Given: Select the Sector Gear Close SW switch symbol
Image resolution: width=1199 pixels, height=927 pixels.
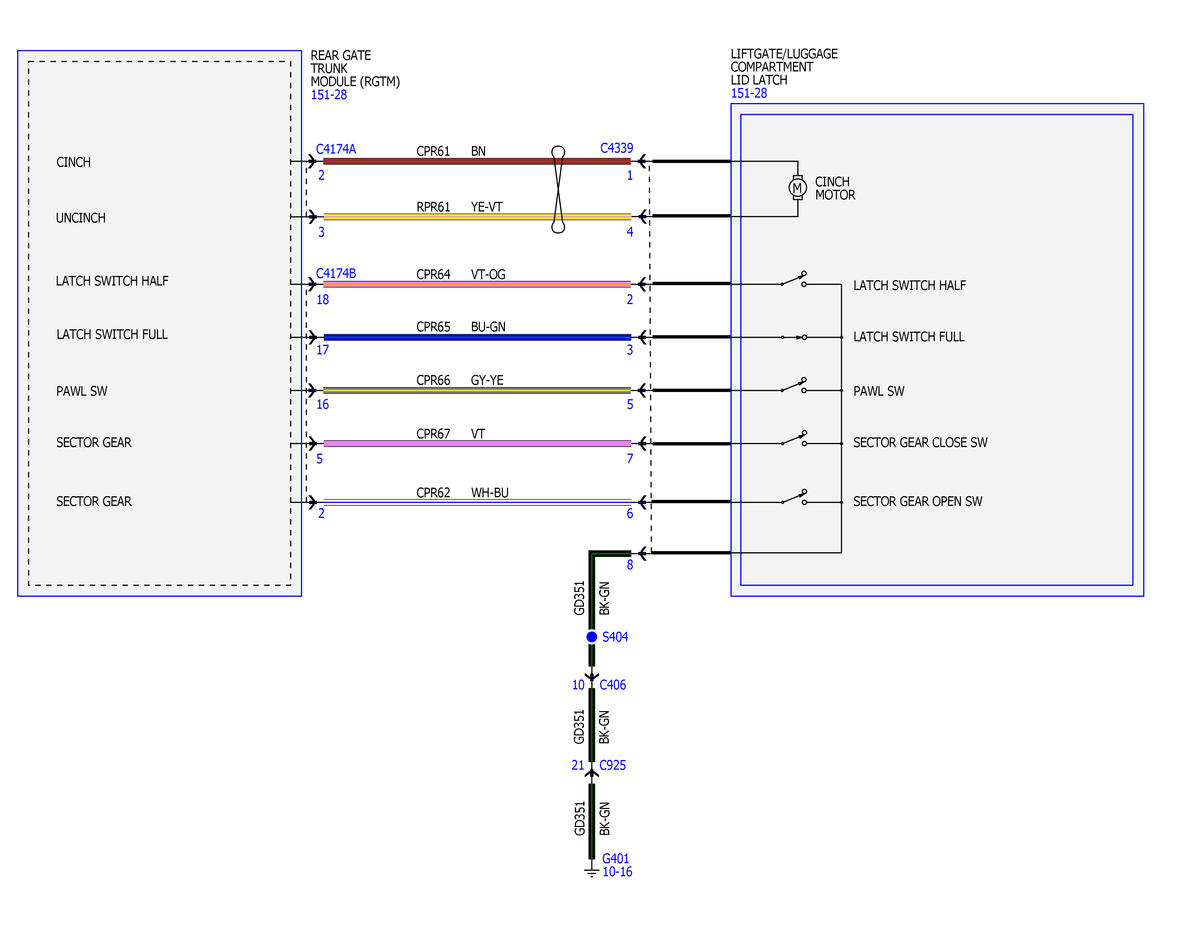Looking at the screenshot, I should pyautogui.click(x=794, y=439).
